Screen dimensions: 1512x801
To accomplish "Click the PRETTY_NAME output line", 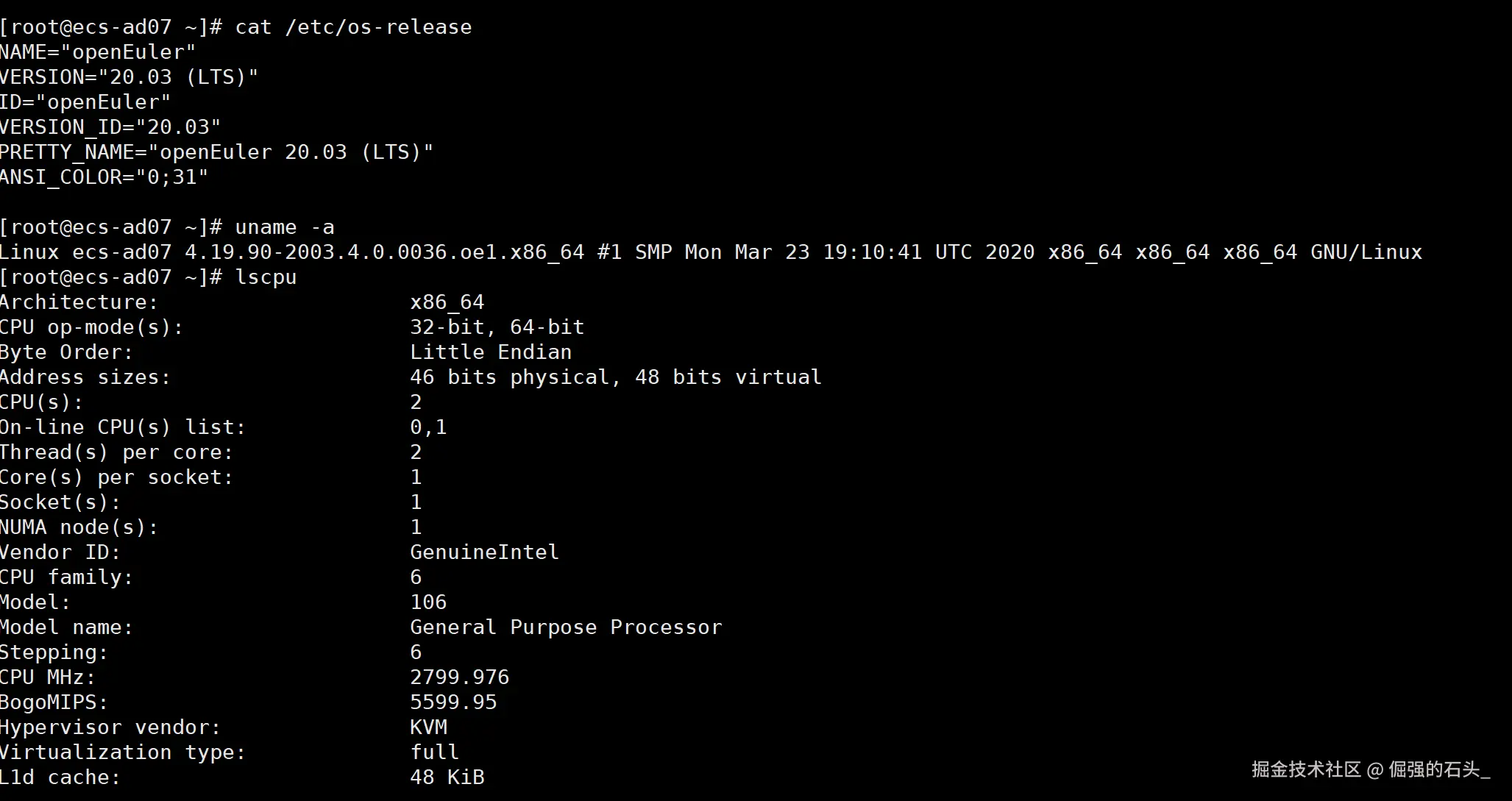I will (216, 152).
